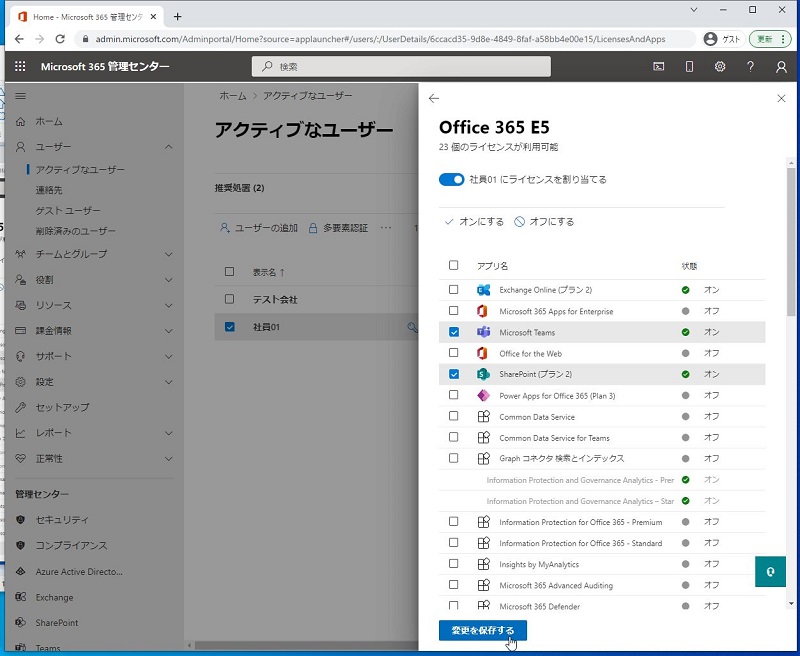Expand the リソース section chevron
The width and height of the screenshot is (800, 656).
(169, 306)
